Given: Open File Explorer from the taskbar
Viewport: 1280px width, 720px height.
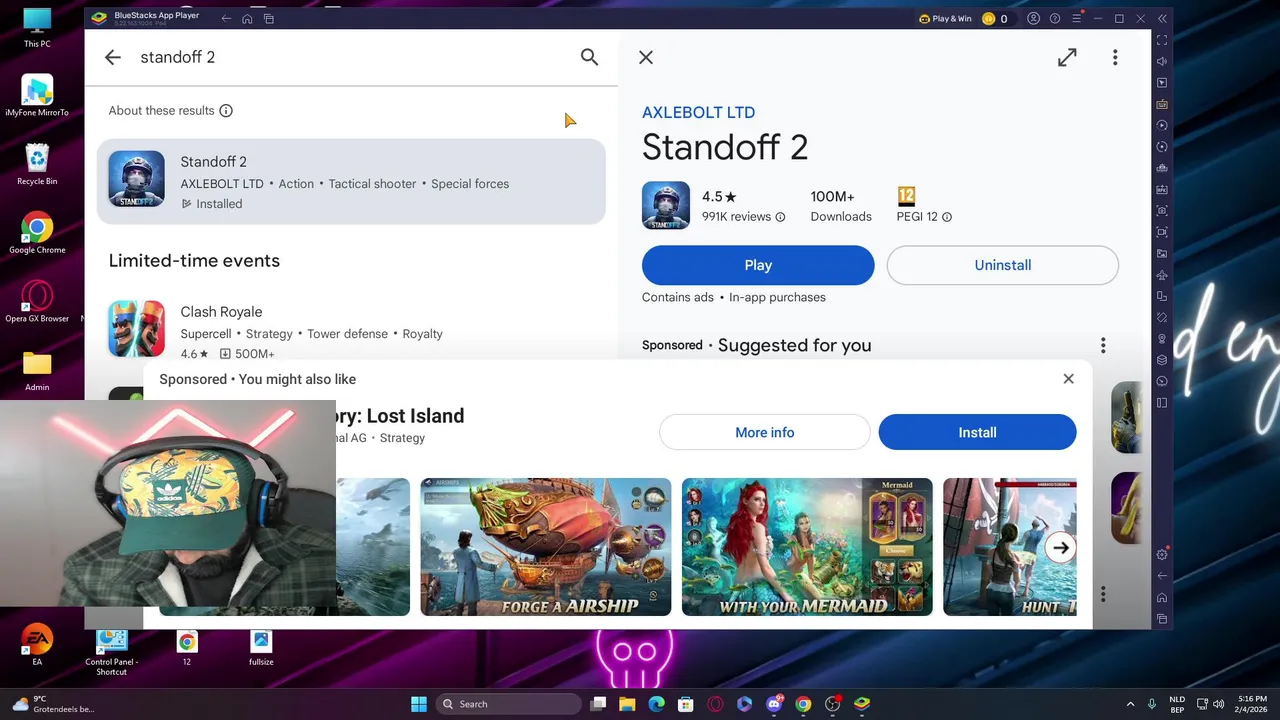Looking at the screenshot, I should 627,704.
